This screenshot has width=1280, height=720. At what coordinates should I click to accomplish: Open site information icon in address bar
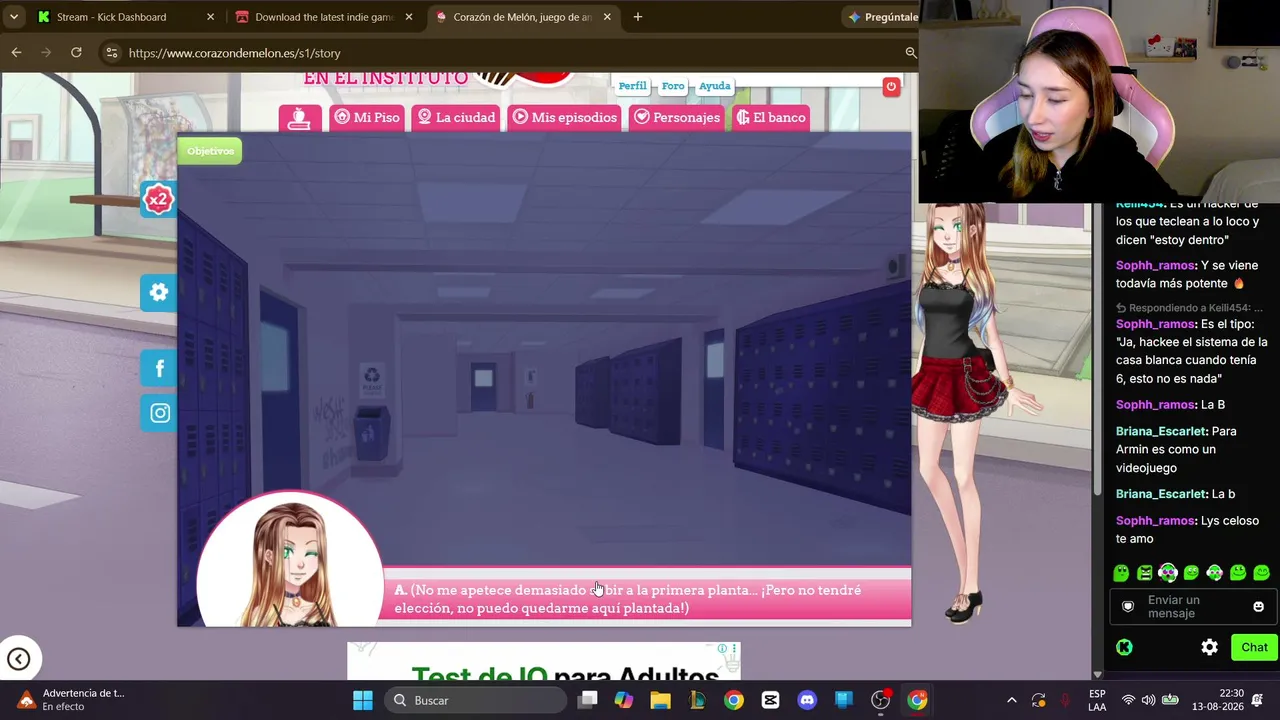pyautogui.click(x=111, y=53)
